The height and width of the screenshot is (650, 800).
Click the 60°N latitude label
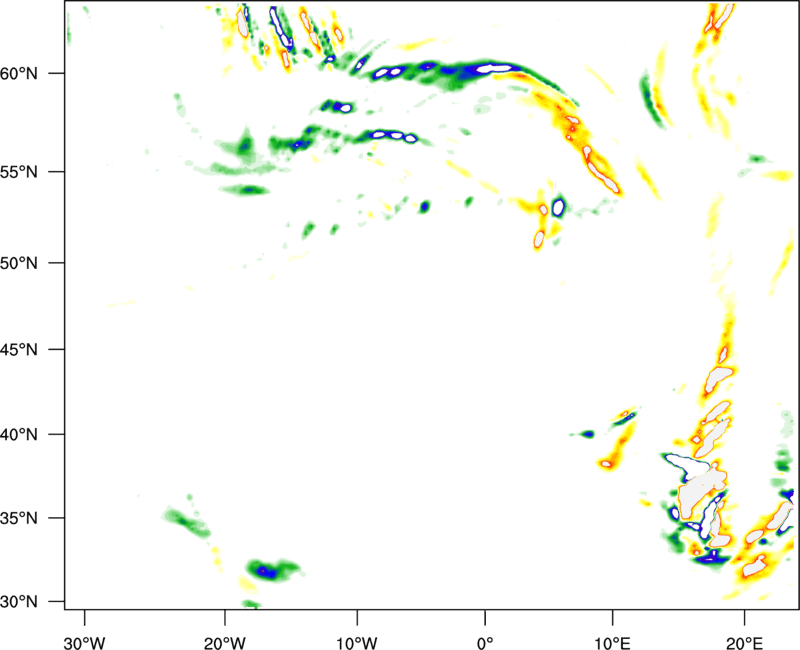pos(19,74)
